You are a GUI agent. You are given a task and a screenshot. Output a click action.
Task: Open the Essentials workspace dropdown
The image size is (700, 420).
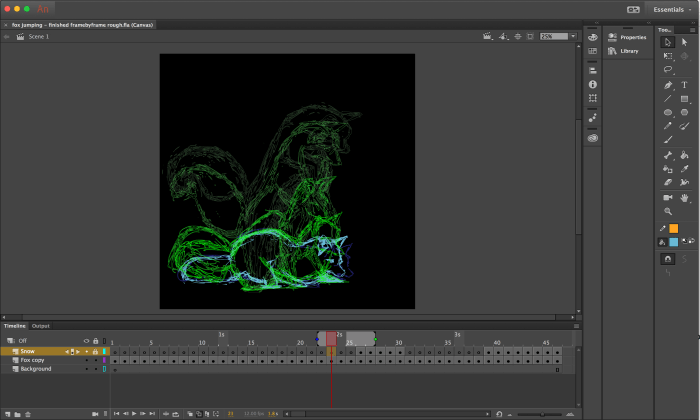point(670,8)
